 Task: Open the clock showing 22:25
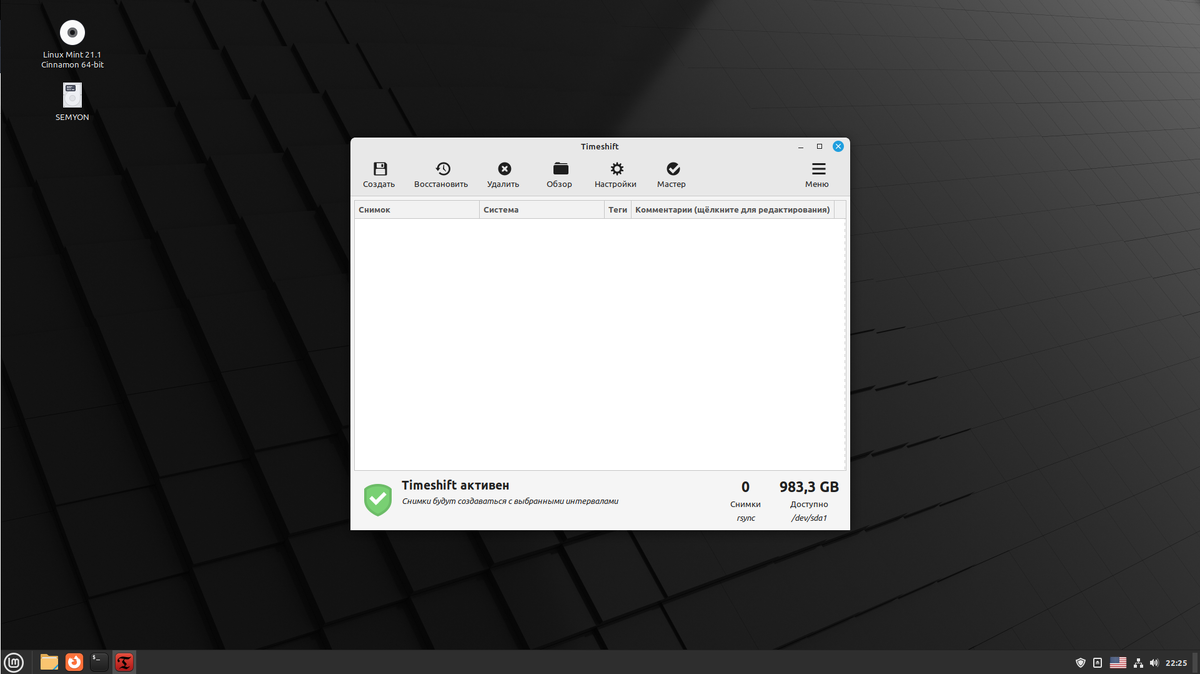(x=1176, y=663)
